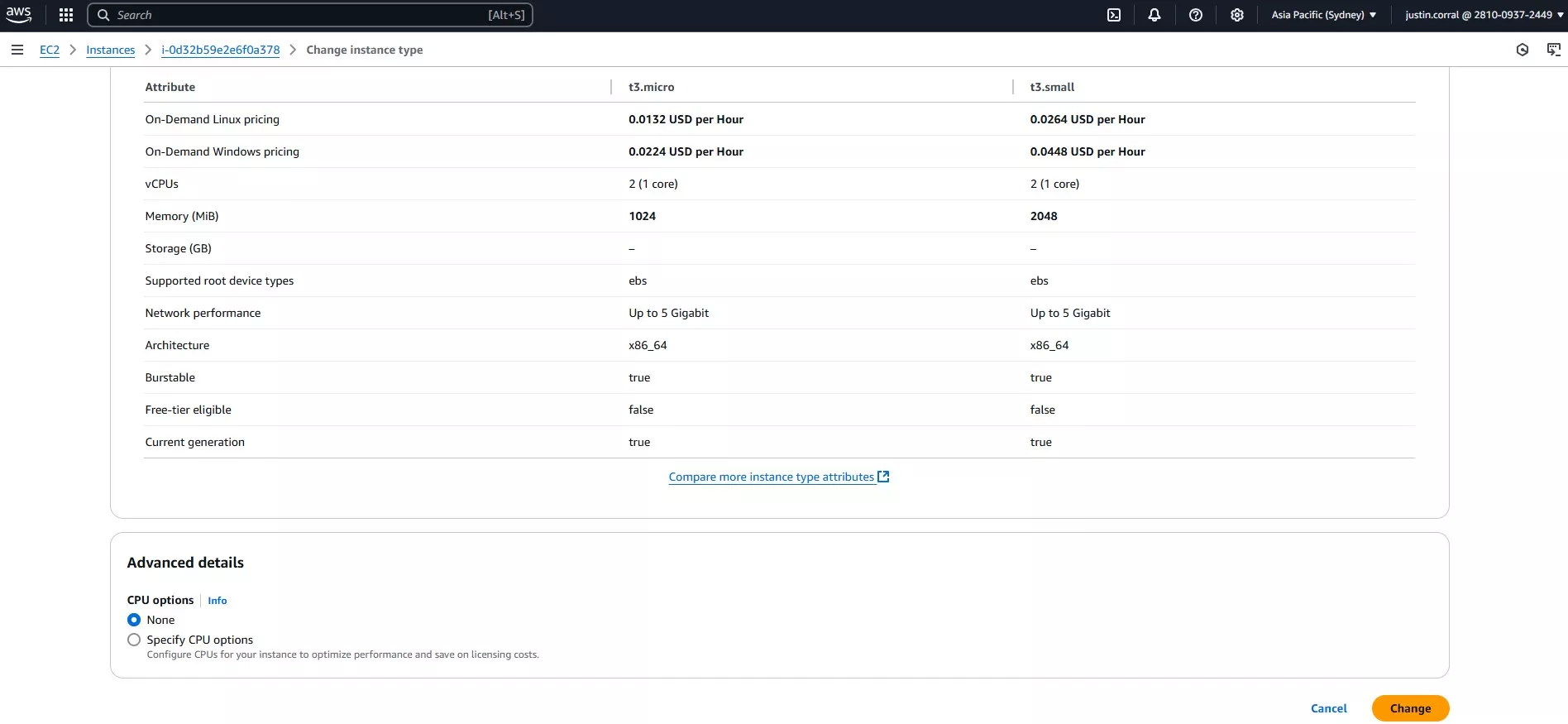The height and width of the screenshot is (724, 1568).
Task: Open the justin.corral account dropdown
Action: (1484, 15)
